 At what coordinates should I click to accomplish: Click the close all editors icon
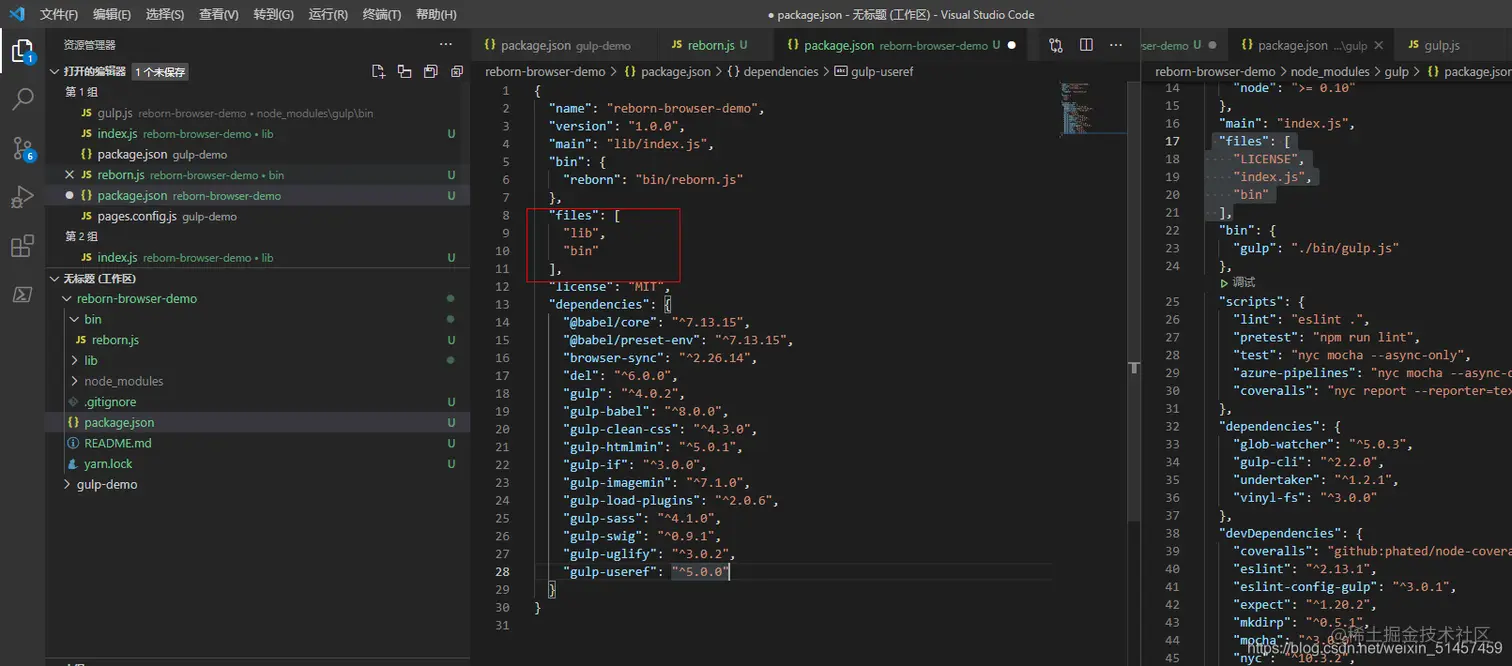pos(457,71)
